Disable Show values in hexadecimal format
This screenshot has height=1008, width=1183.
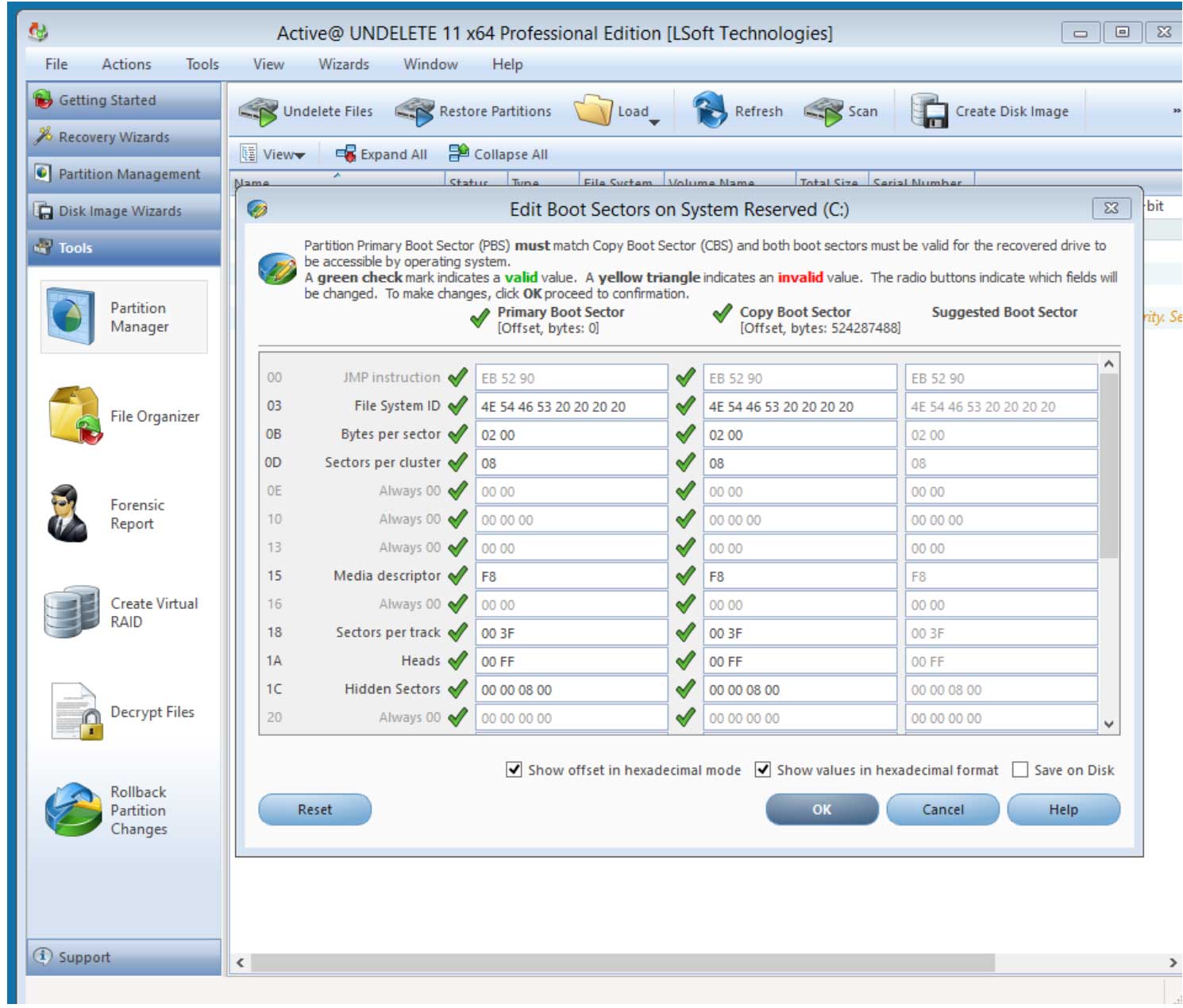click(x=764, y=769)
